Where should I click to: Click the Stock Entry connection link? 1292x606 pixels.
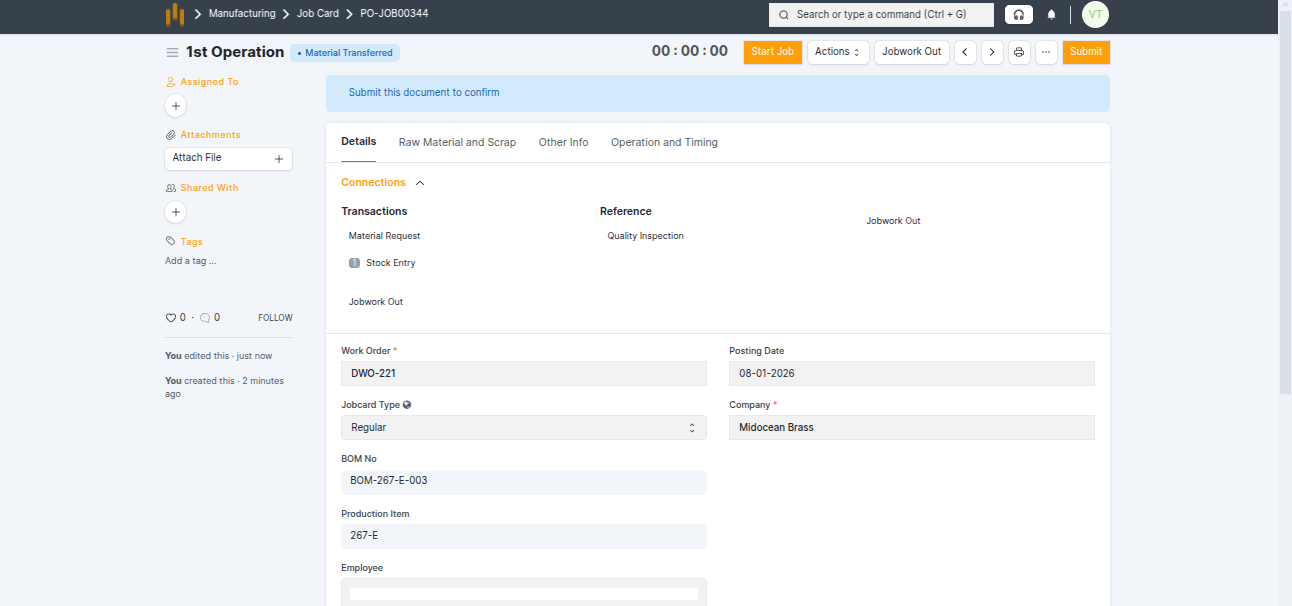tap(390, 263)
